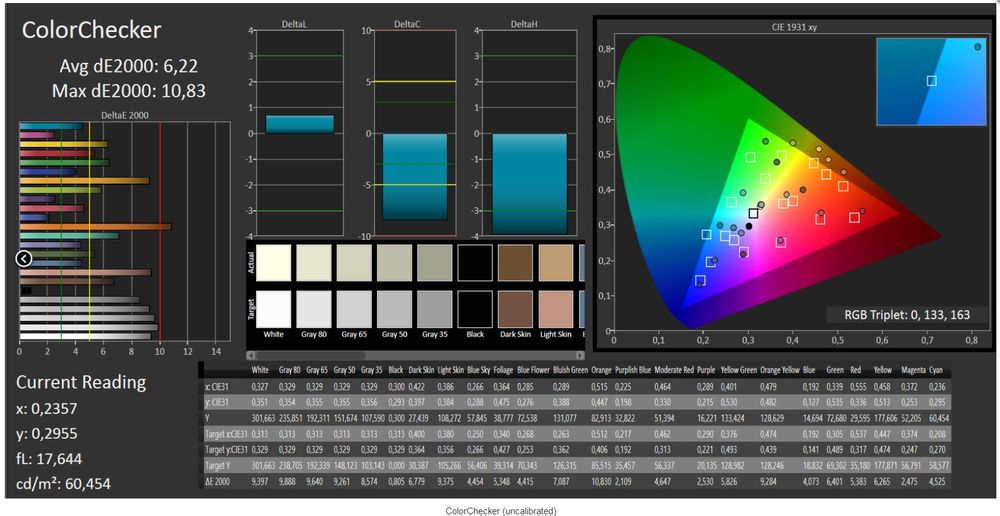Click the "y: 0,2955" reading
The width and height of the screenshot is (1000, 516).
pyautogui.click(x=46, y=434)
